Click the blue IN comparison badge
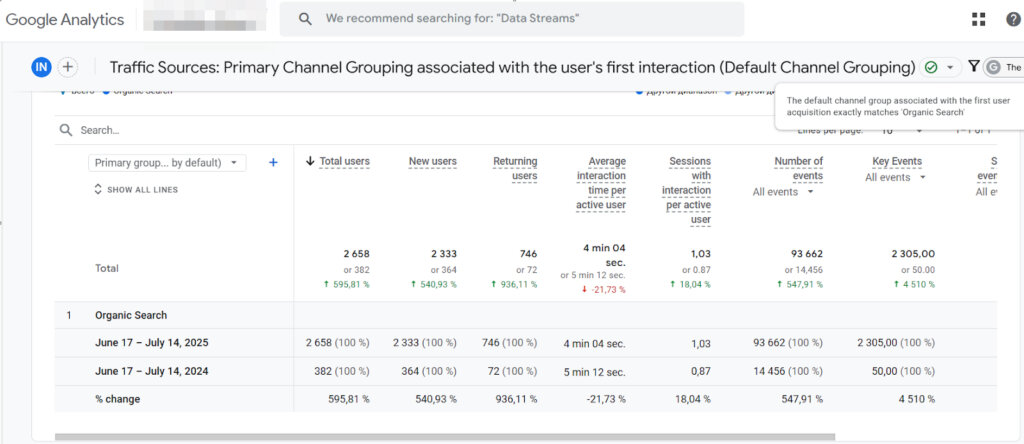The height and width of the screenshot is (444, 1024). 41,67
